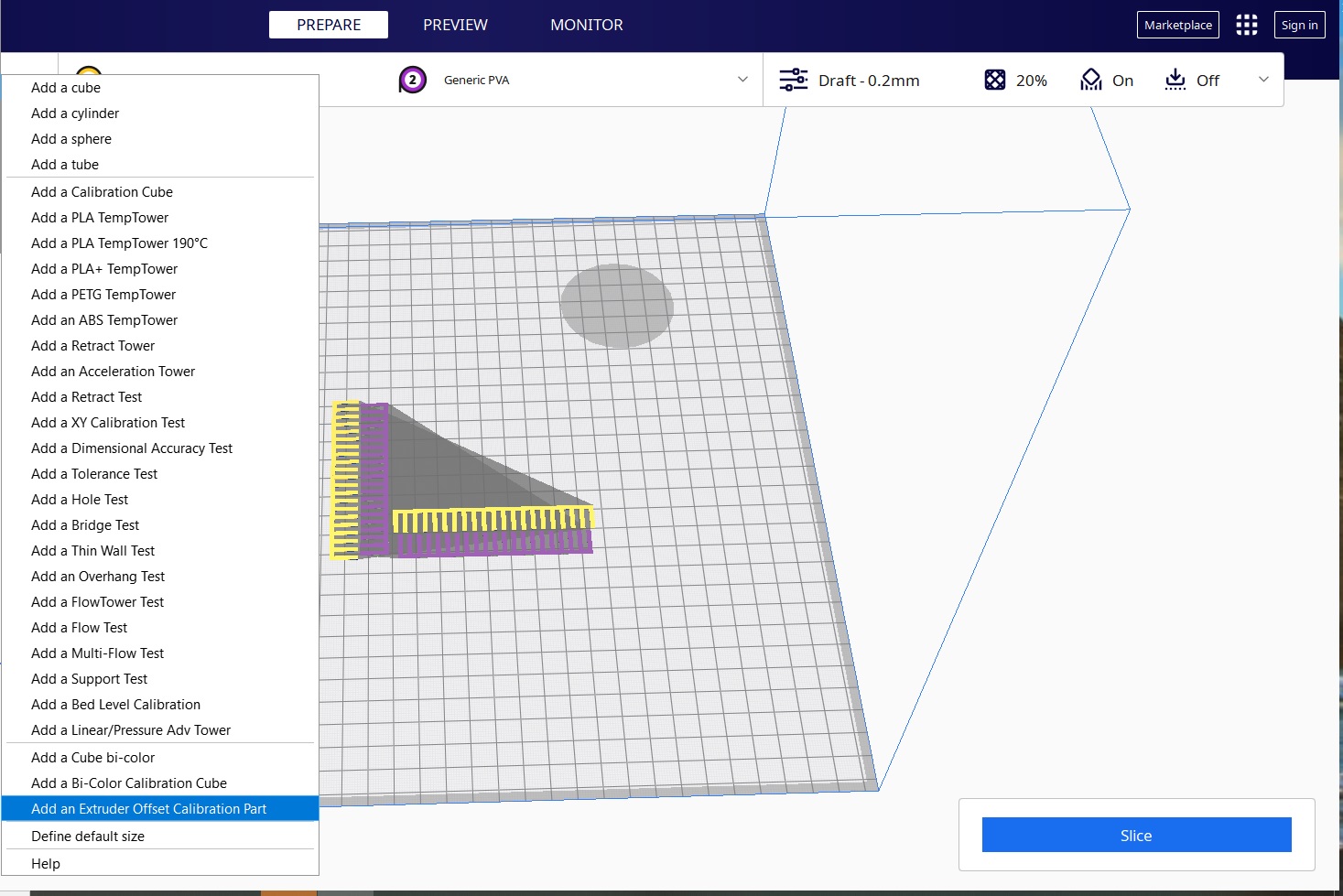The image size is (1343, 896).
Task: Click the Slice button
Action: (1135, 835)
